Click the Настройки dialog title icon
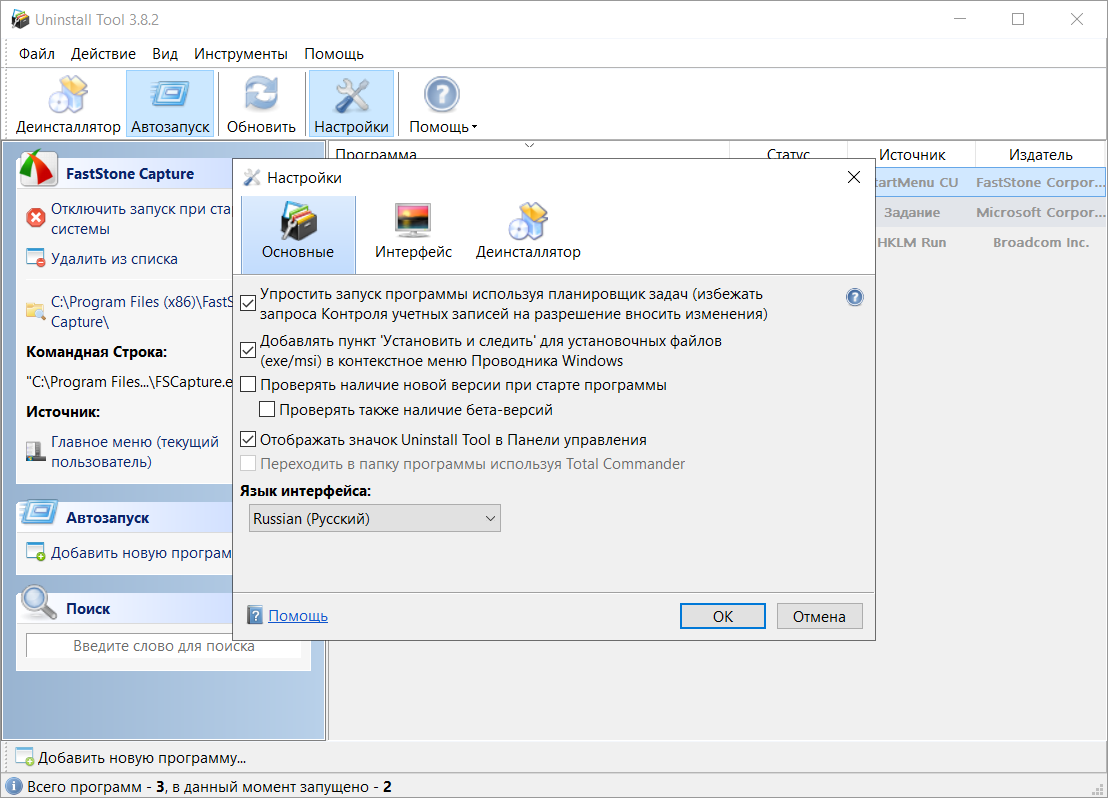The width and height of the screenshot is (1108, 798). click(252, 177)
